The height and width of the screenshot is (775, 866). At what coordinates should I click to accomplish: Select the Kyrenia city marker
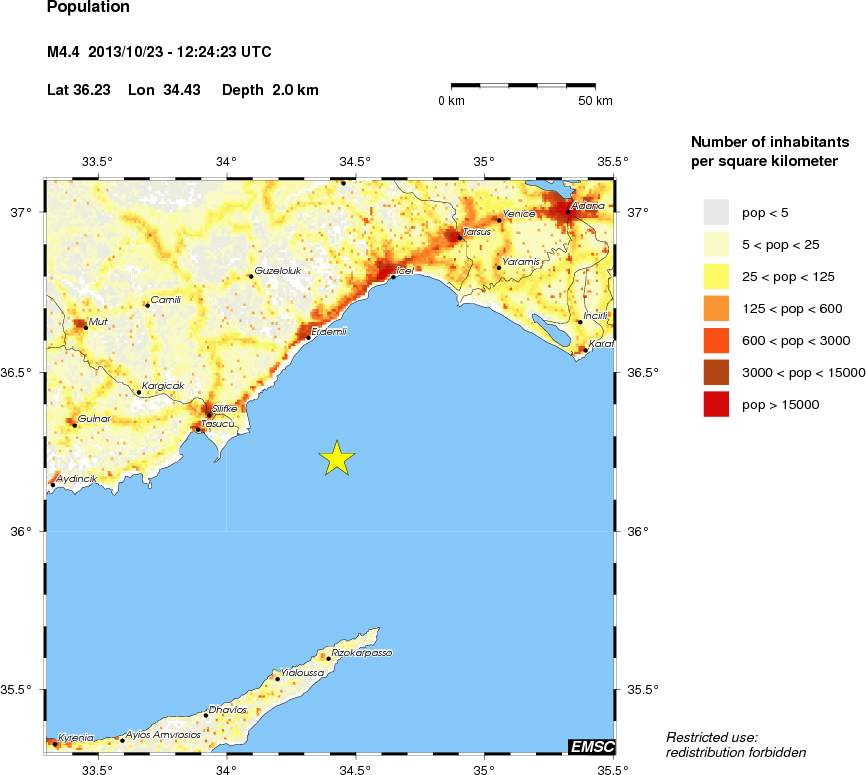54,743
